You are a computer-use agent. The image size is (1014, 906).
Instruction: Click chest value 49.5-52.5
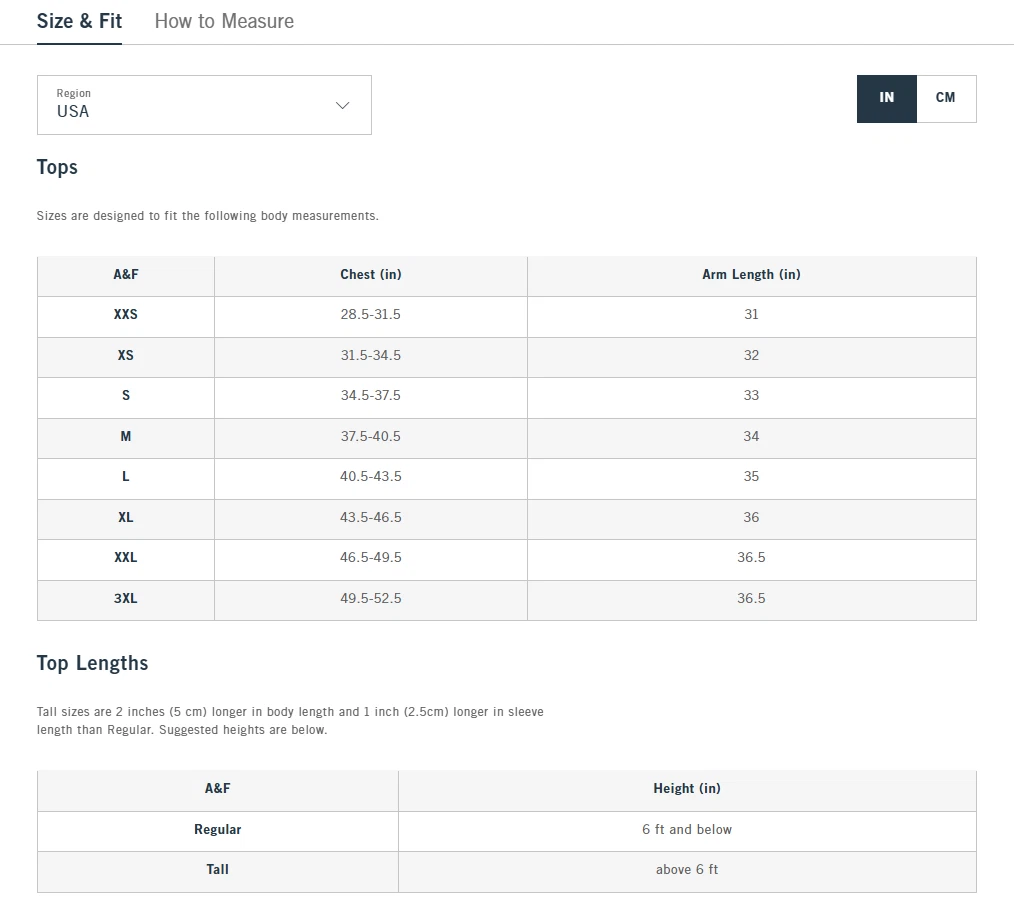coord(371,598)
